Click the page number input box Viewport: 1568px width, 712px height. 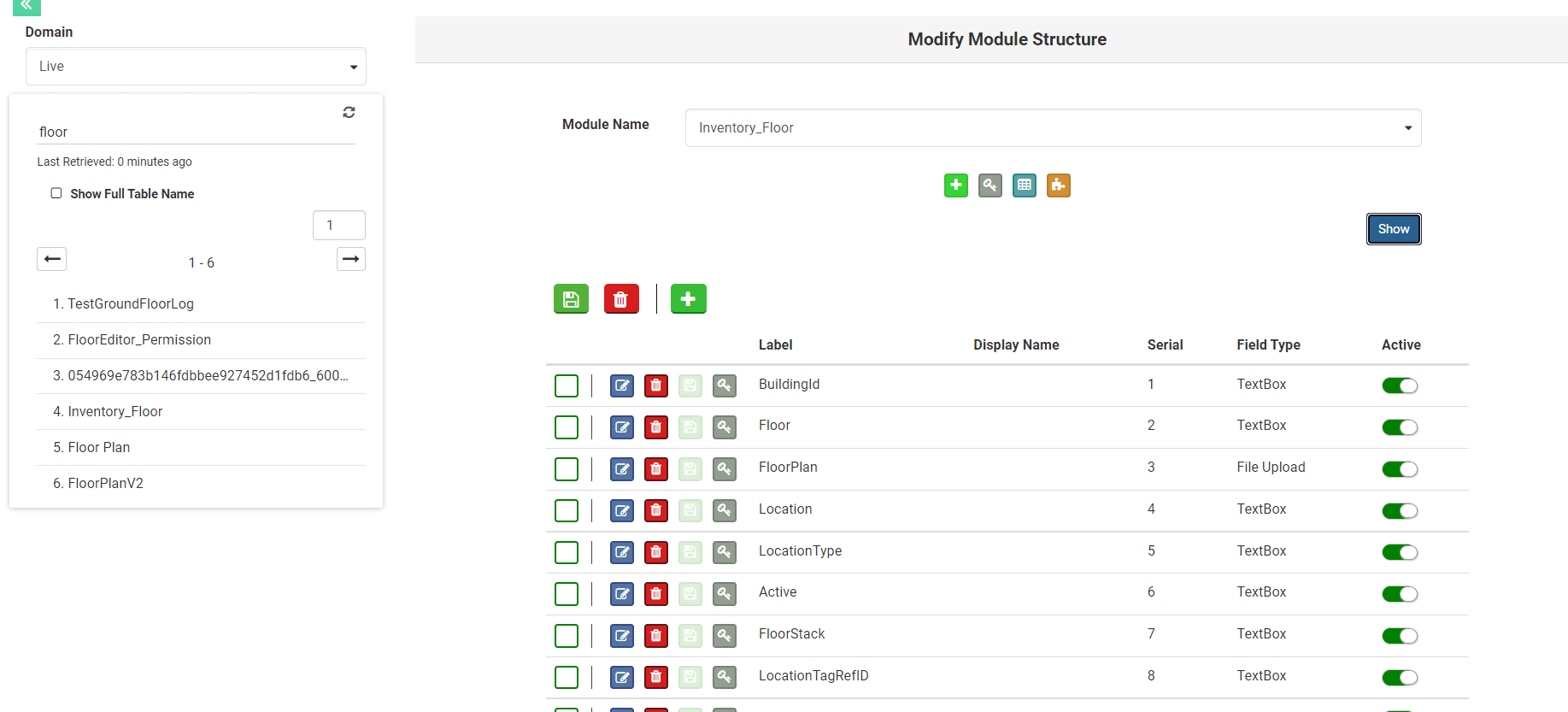[x=339, y=226]
